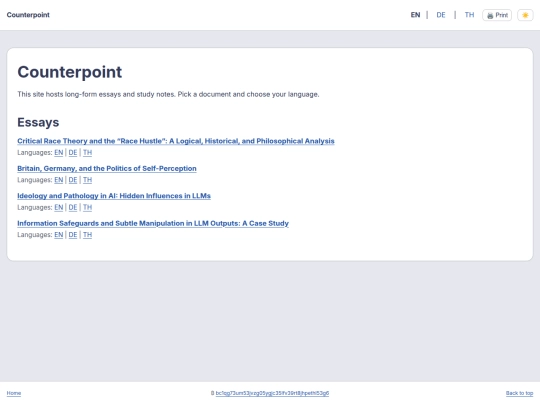Screen dimensions: 540x405
Task: Open Ideology and Pathology essay in TH
Action: (x=87, y=207)
